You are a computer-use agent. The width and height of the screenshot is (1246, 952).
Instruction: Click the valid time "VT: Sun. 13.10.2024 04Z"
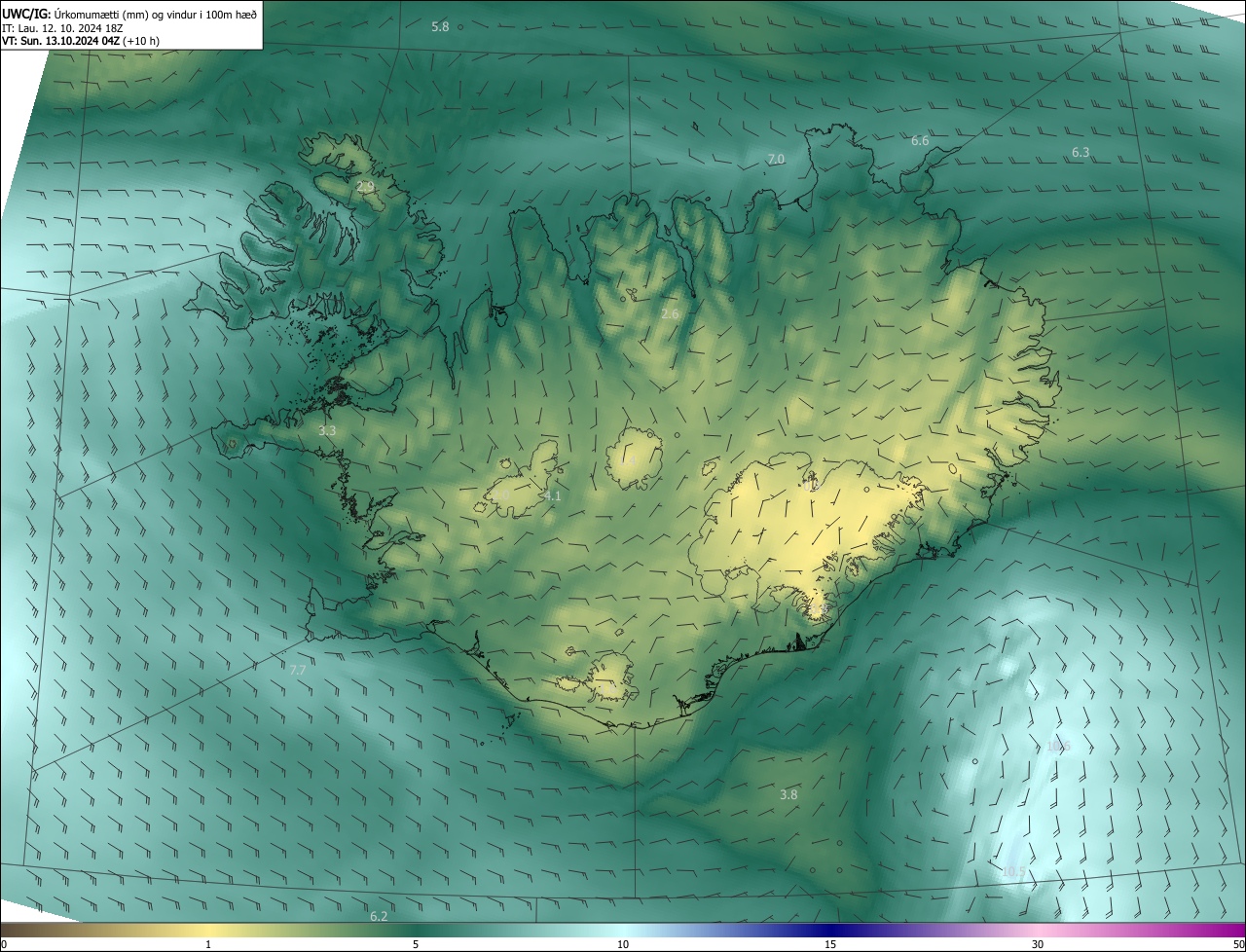(x=60, y=40)
